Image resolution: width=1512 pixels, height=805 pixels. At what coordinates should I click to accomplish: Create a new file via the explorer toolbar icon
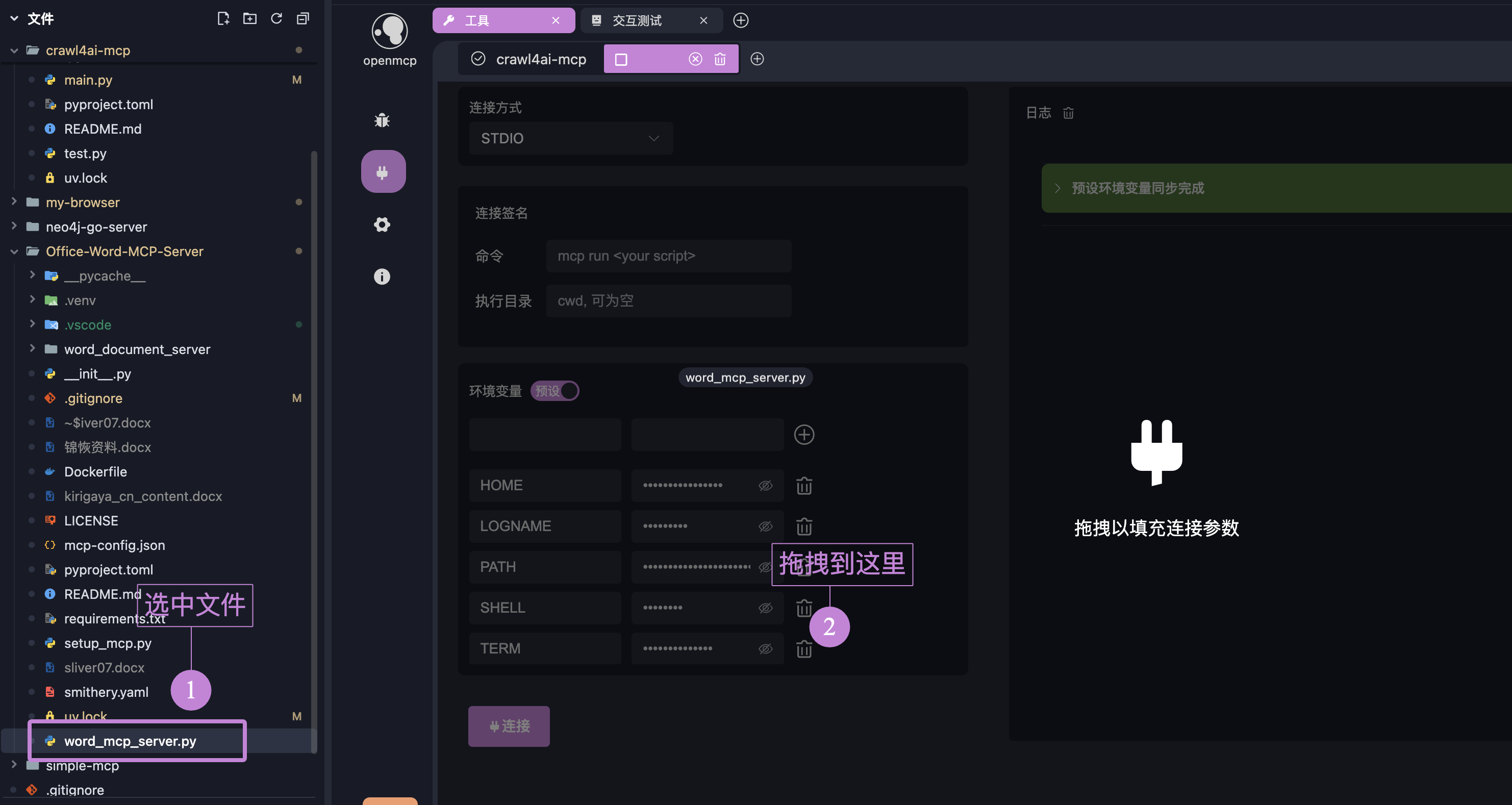pos(223,18)
